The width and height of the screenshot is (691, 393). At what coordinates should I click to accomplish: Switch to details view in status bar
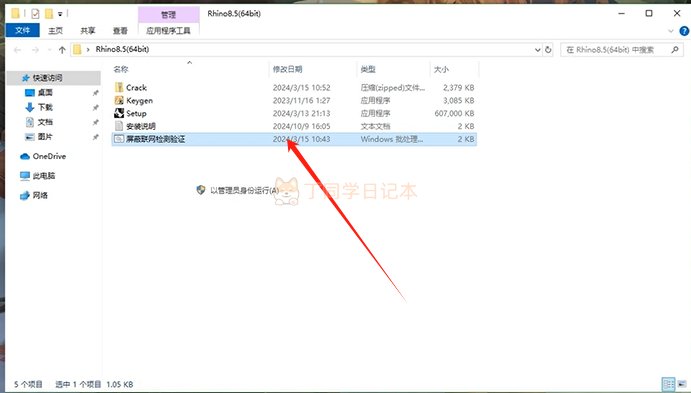click(x=669, y=384)
